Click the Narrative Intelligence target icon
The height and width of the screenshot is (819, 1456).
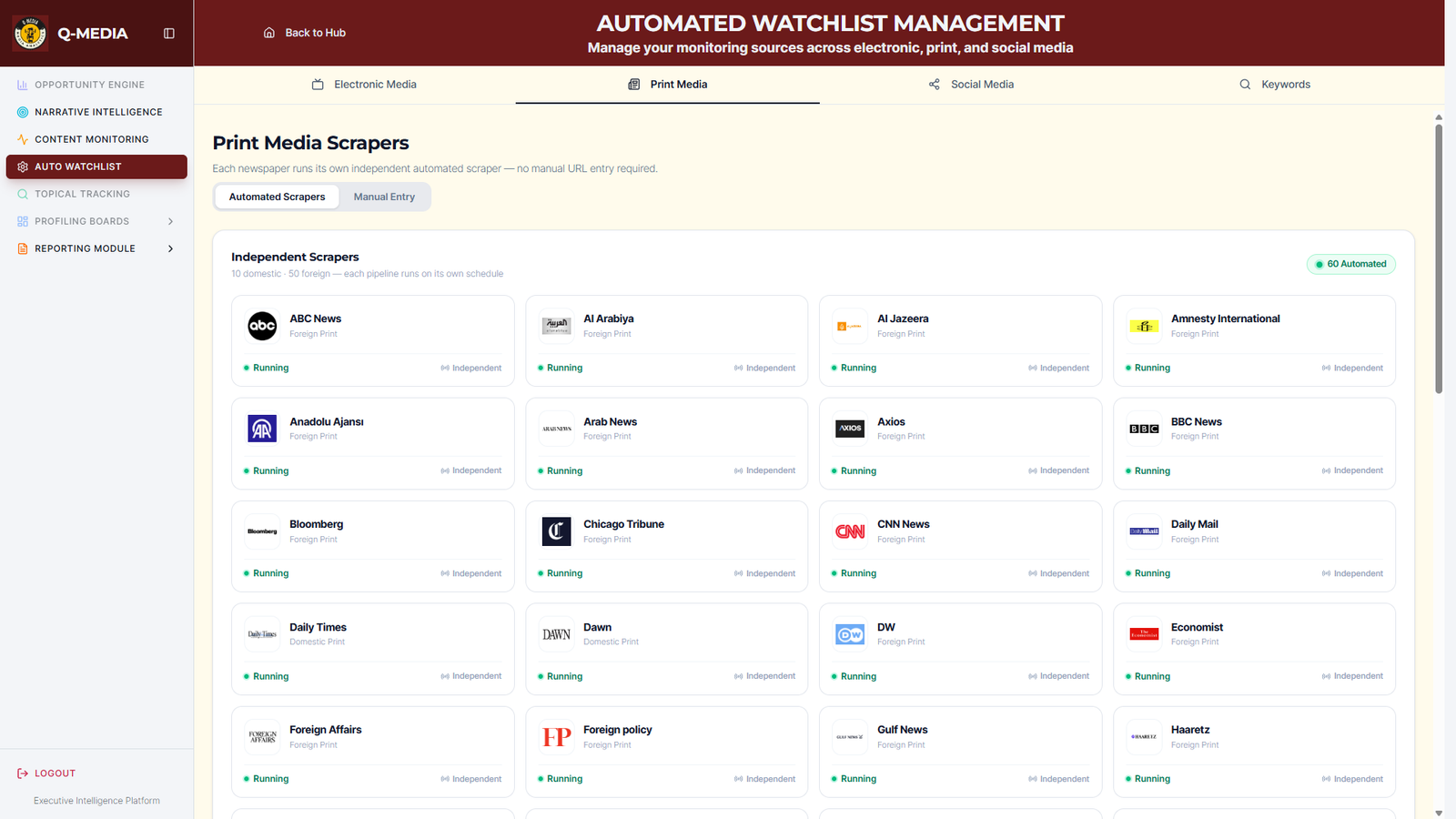[x=23, y=112]
